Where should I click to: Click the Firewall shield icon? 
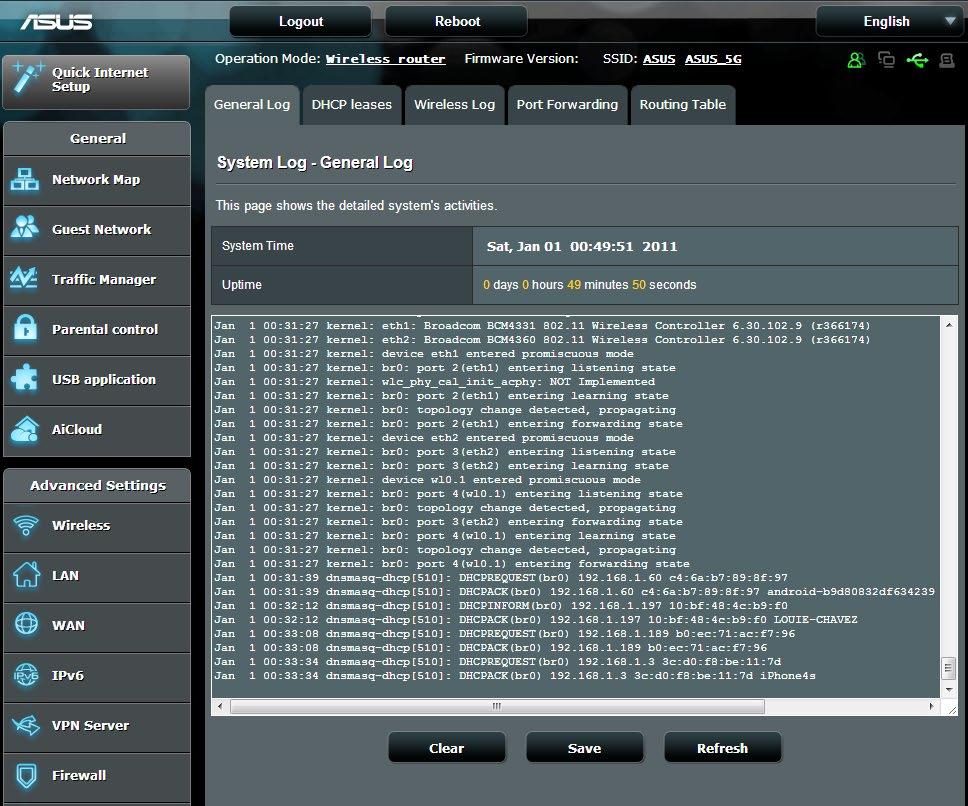click(26, 775)
